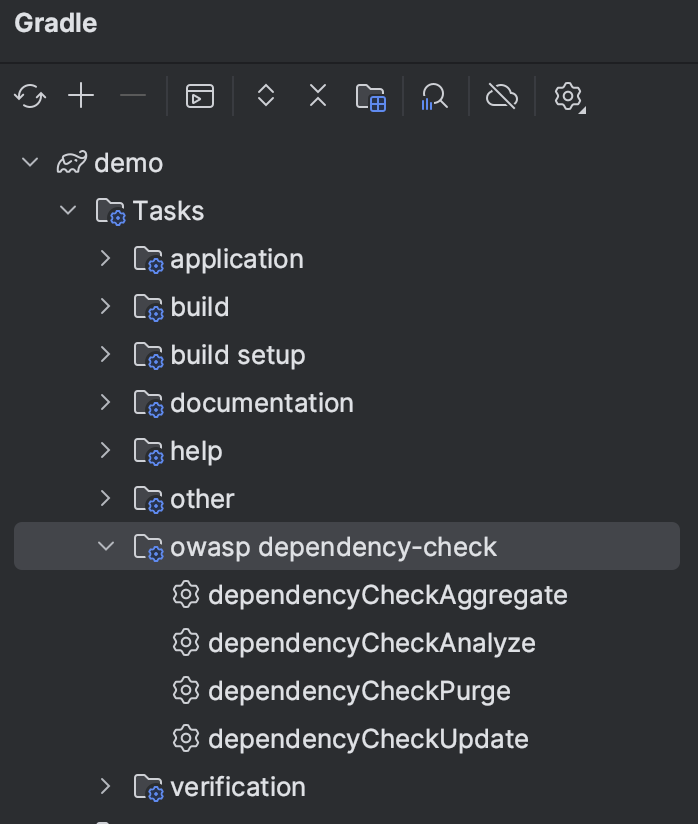The image size is (698, 824).
Task: Expand the help task group
Action: pos(106,450)
